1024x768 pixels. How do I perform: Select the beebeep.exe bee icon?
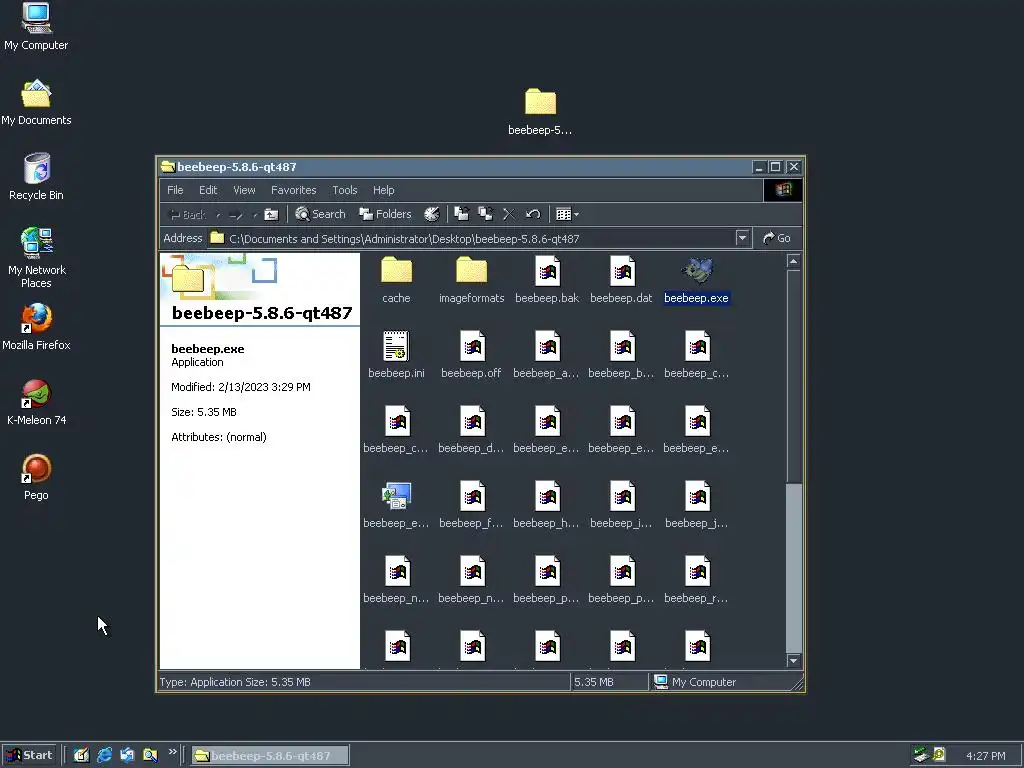[697, 271]
